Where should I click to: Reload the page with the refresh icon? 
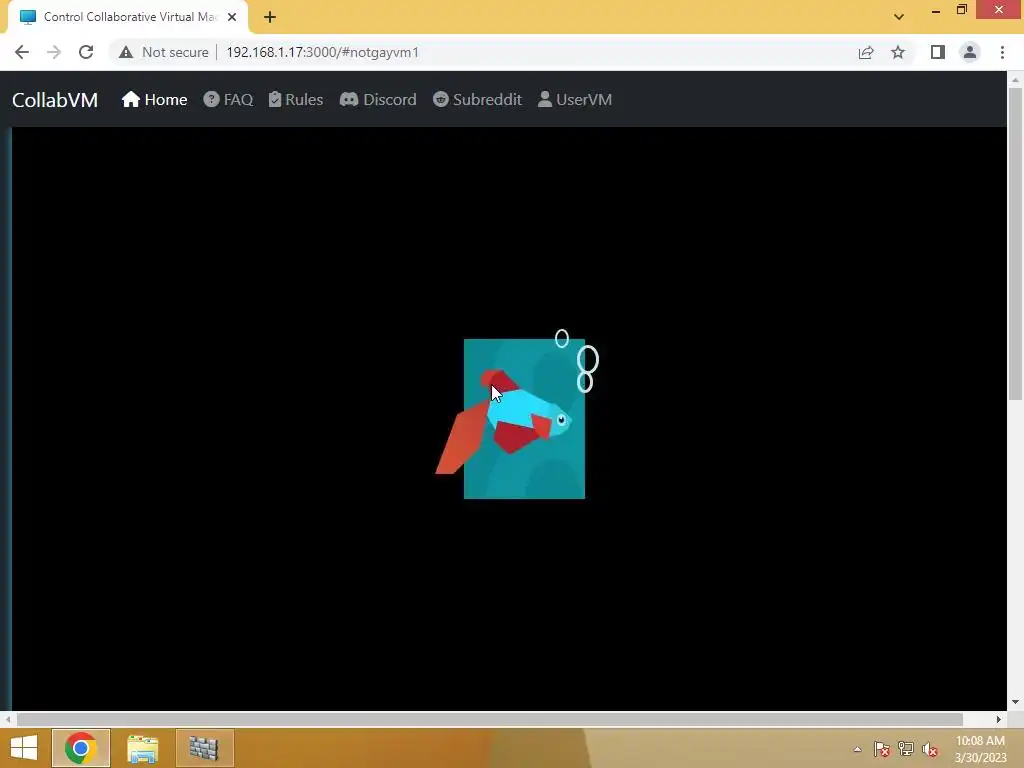[86, 52]
